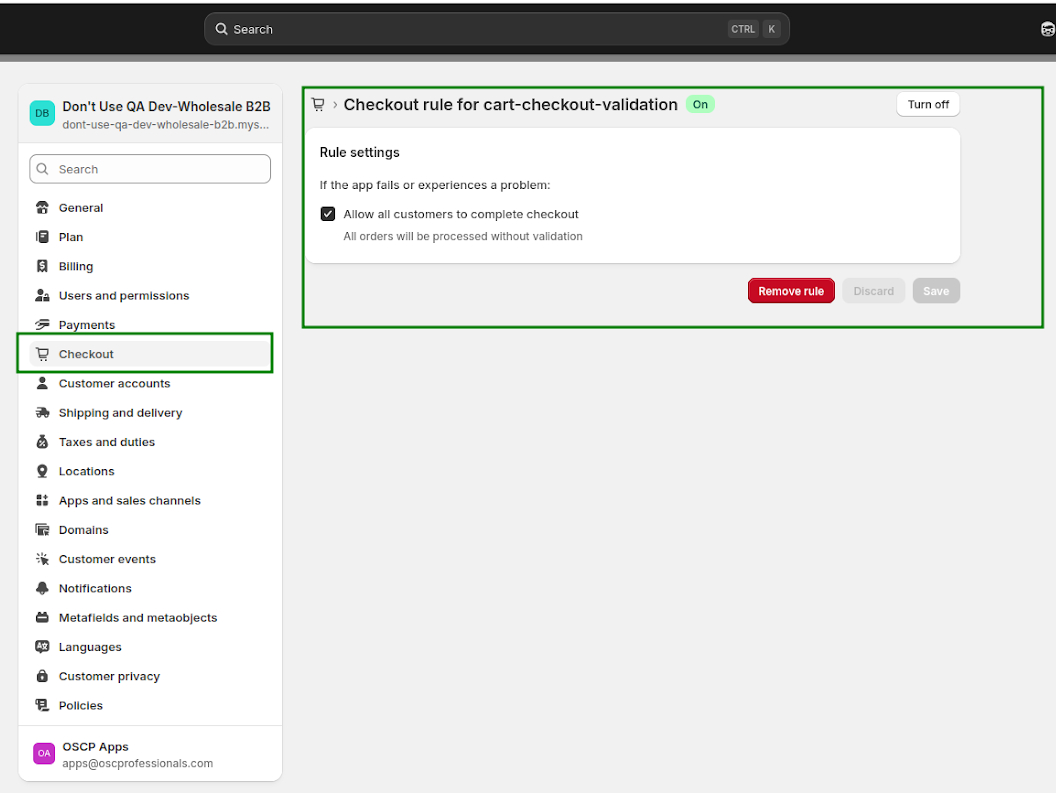Click the Notifications bell icon
The height and width of the screenshot is (793, 1056).
(42, 588)
